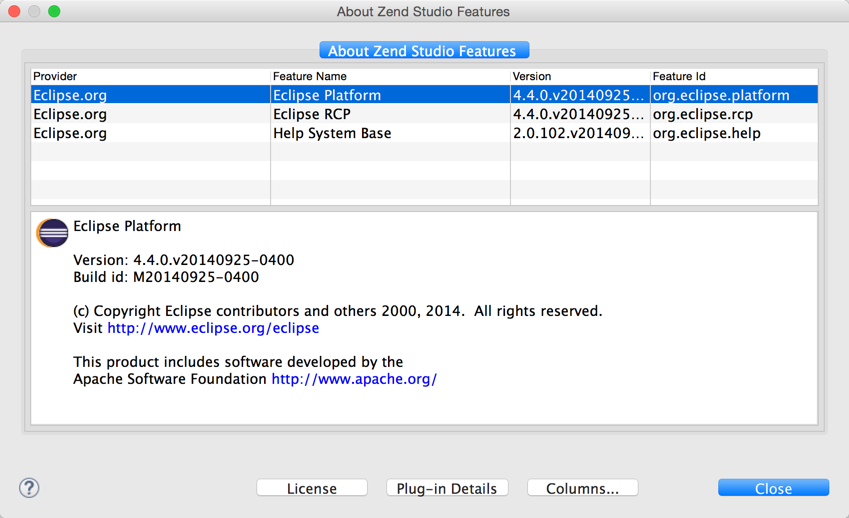Select the Eclipse RCP feature row
849x518 pixels.
(x=424, y=114)
